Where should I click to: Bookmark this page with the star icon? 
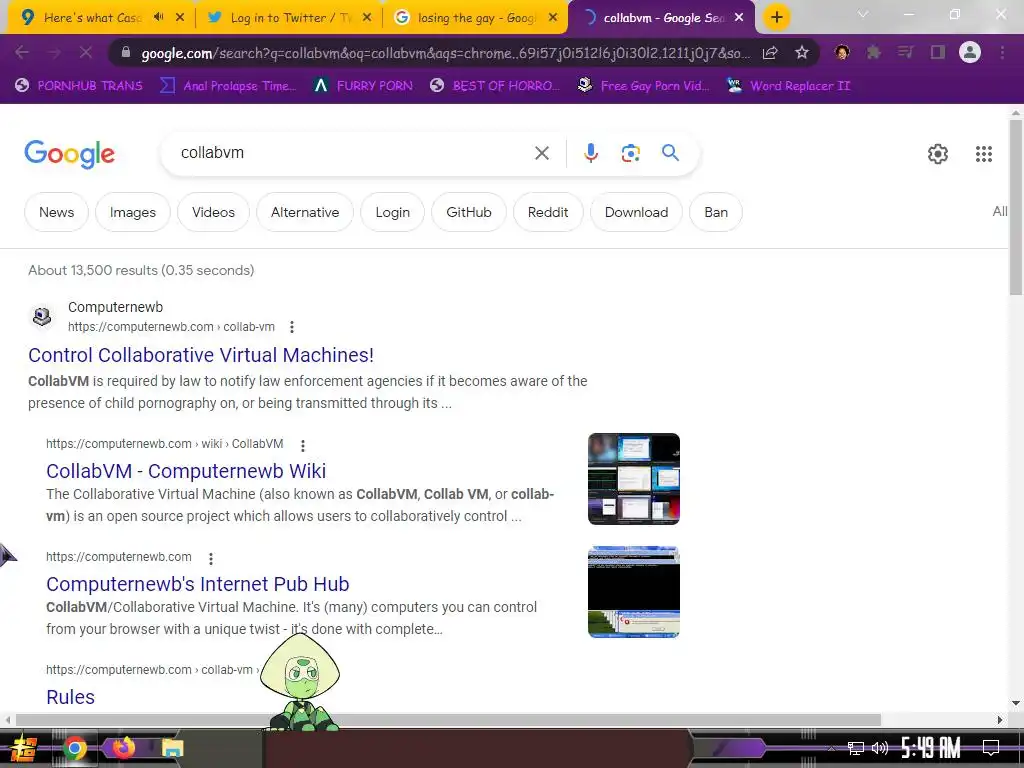[x=802, y=53]
